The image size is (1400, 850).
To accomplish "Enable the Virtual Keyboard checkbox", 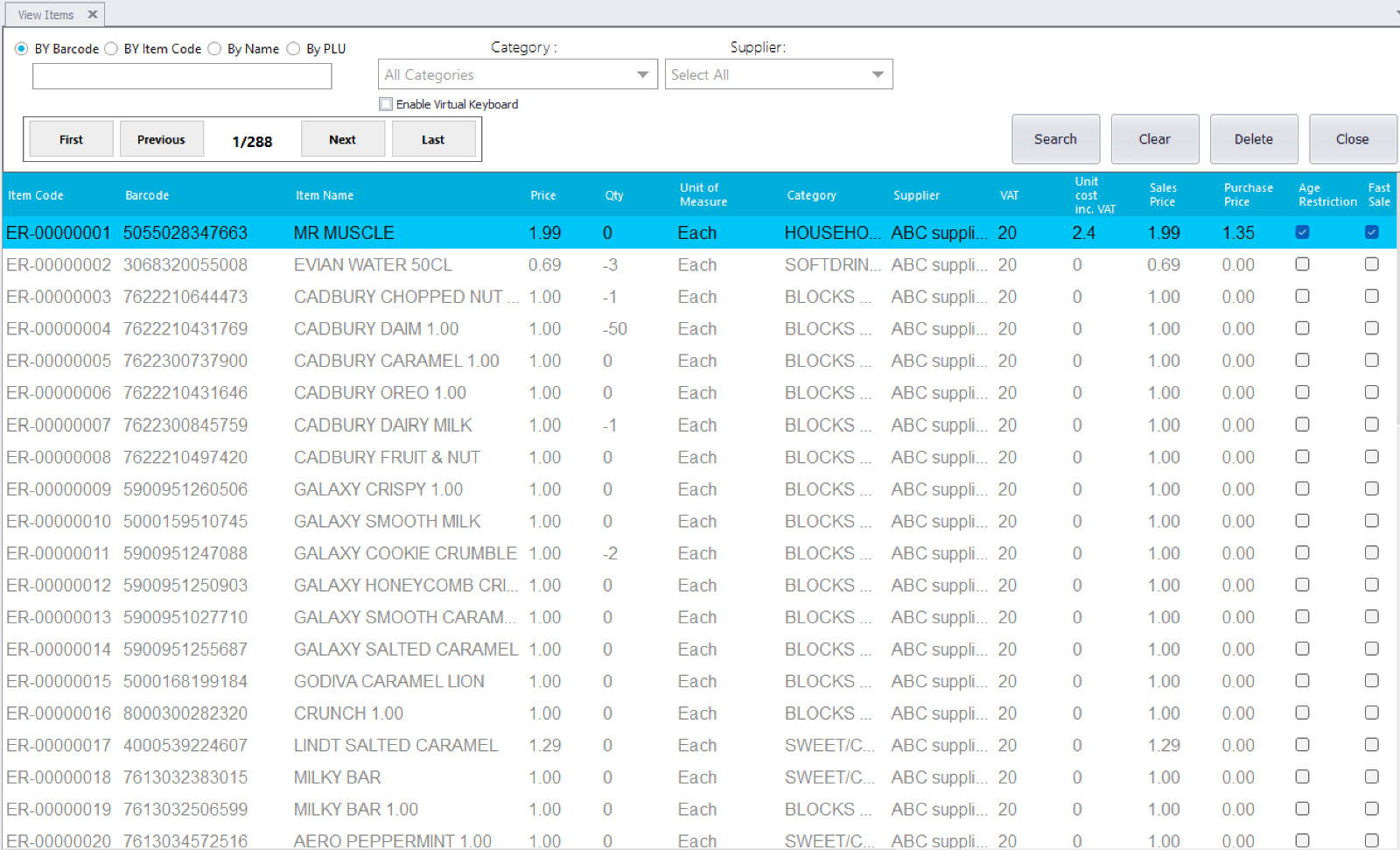I will click(x=386, y=104).
